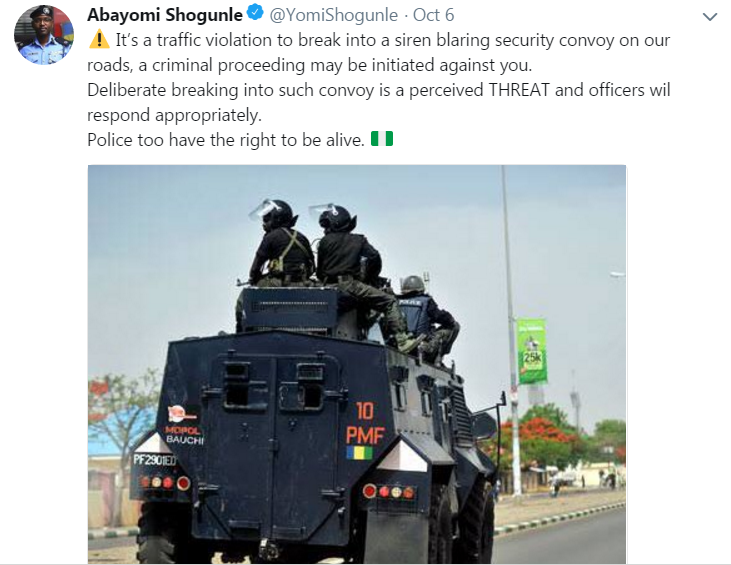Click the Abayomi Shogunle display name
This screenshot has height=565, width=731.
click(165, 15)
